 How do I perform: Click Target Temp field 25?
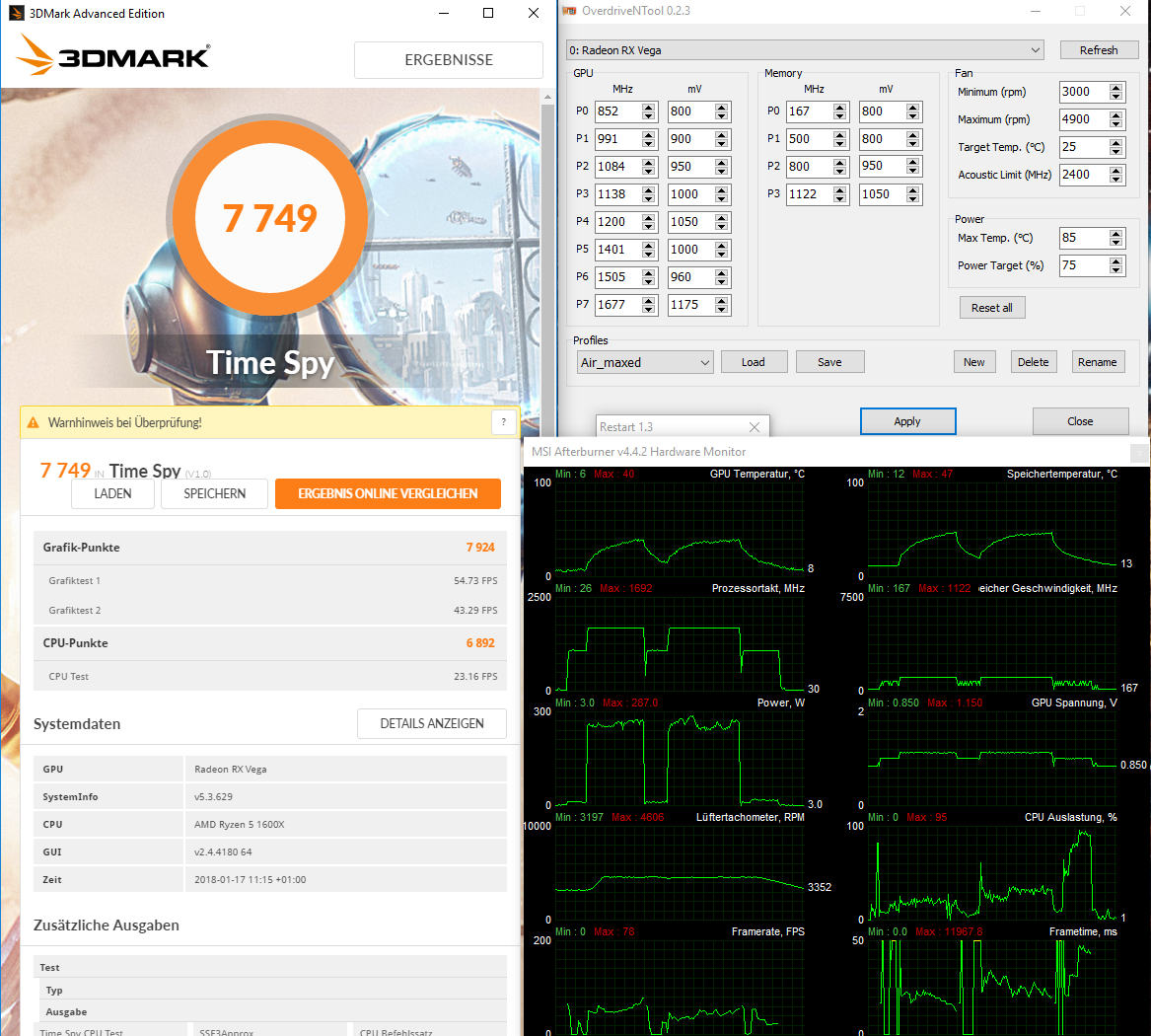1084,147
